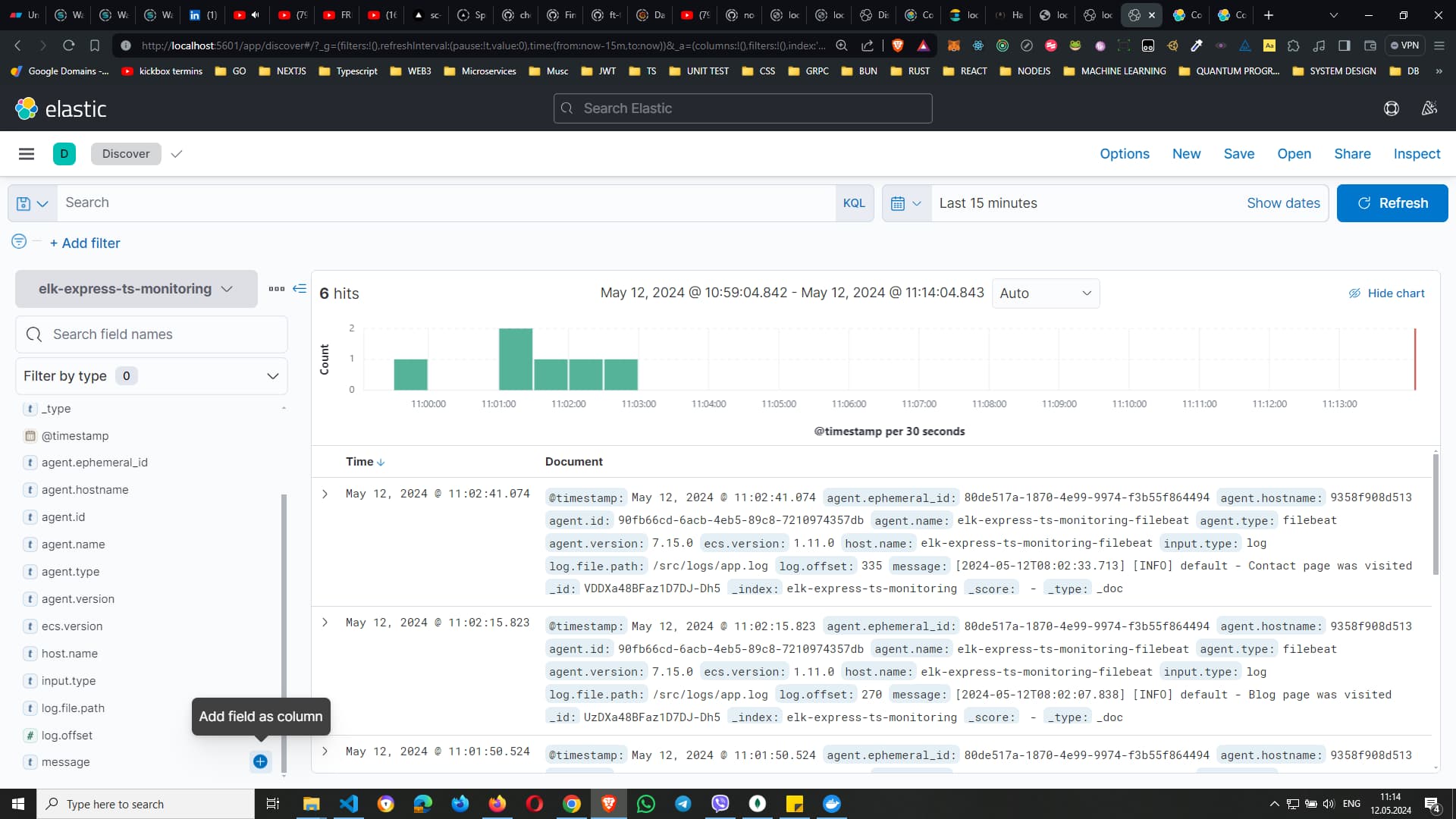Open the index pattern options three-dots icon
This screenshot has height=819, width=1456.
pos(276,289)
